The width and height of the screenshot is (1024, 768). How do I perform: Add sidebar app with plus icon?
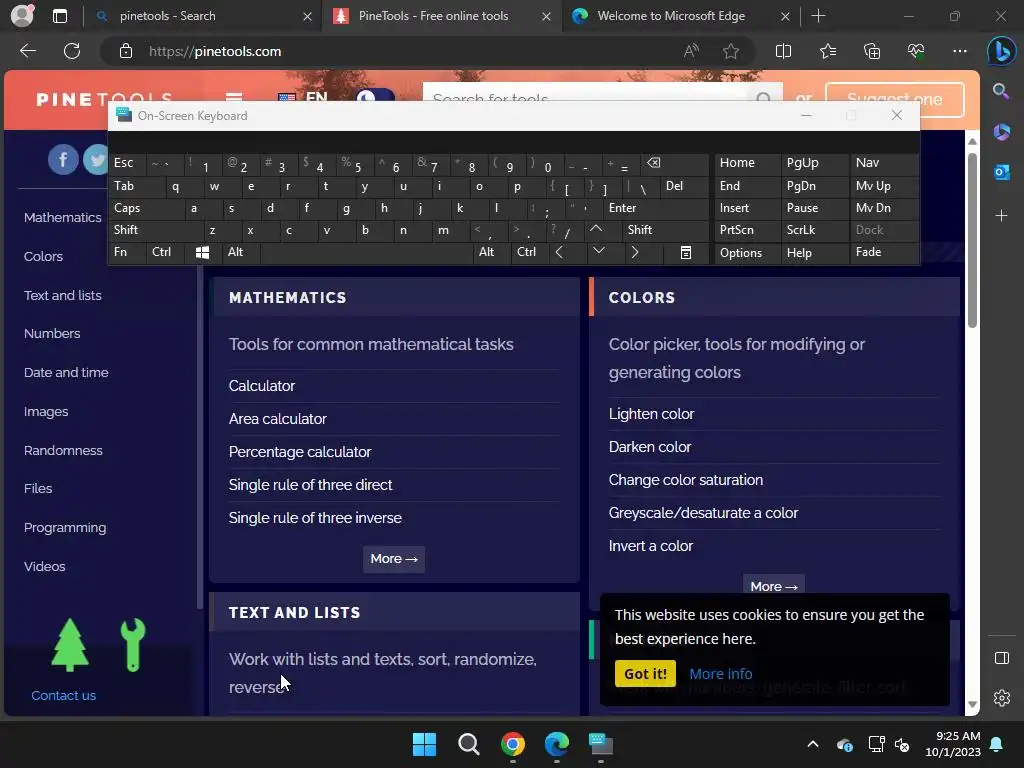pyautogui.click(x=1001, y=215)
